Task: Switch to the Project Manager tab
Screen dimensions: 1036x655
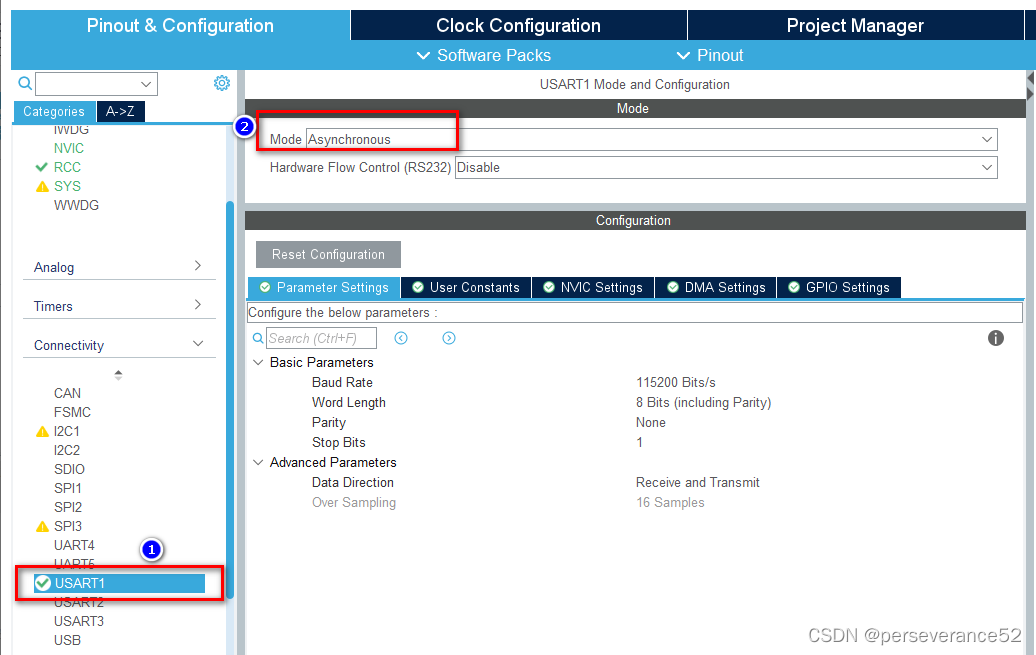Action: point(855,26)
